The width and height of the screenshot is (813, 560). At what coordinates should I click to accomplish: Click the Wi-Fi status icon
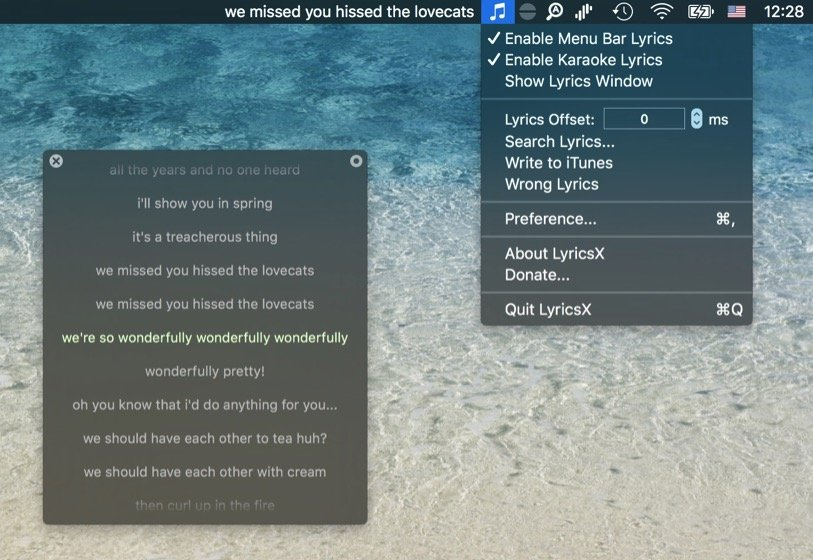(x=661, y=12)
